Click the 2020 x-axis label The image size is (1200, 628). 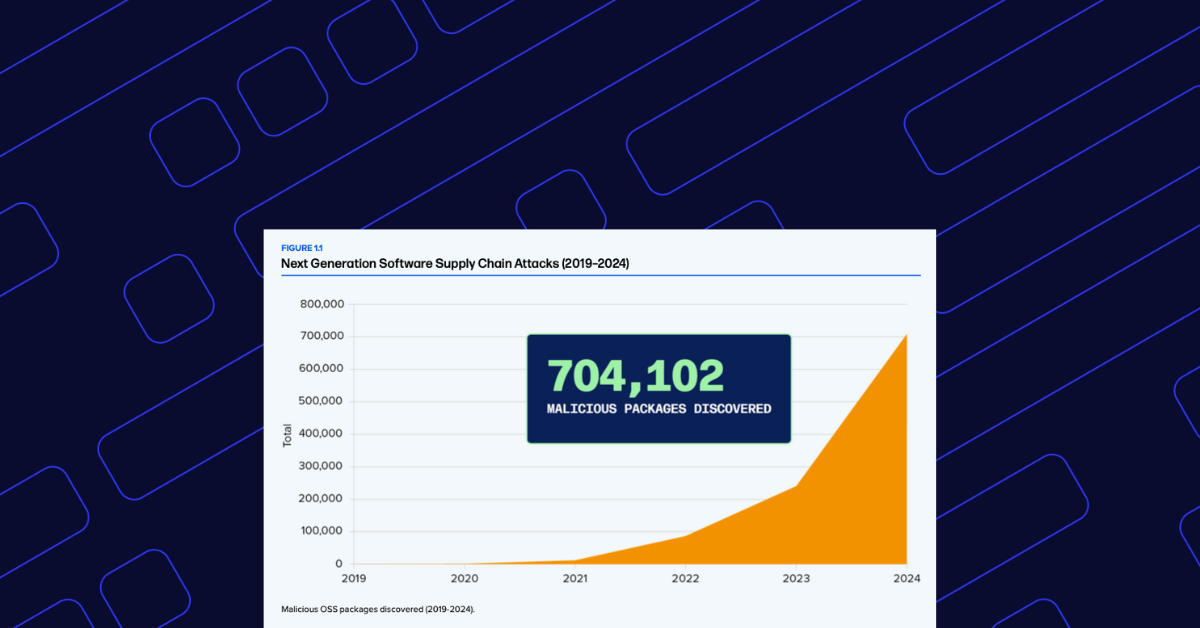464,578
